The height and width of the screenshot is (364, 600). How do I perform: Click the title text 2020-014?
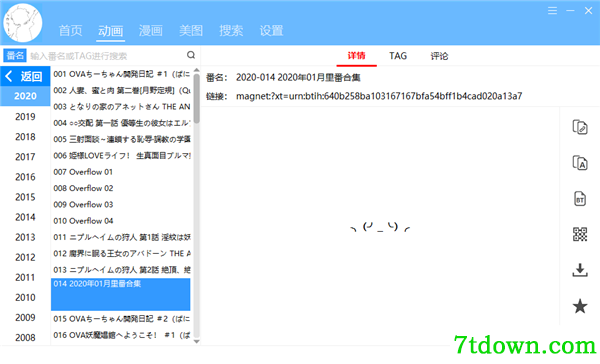(298, 78)
